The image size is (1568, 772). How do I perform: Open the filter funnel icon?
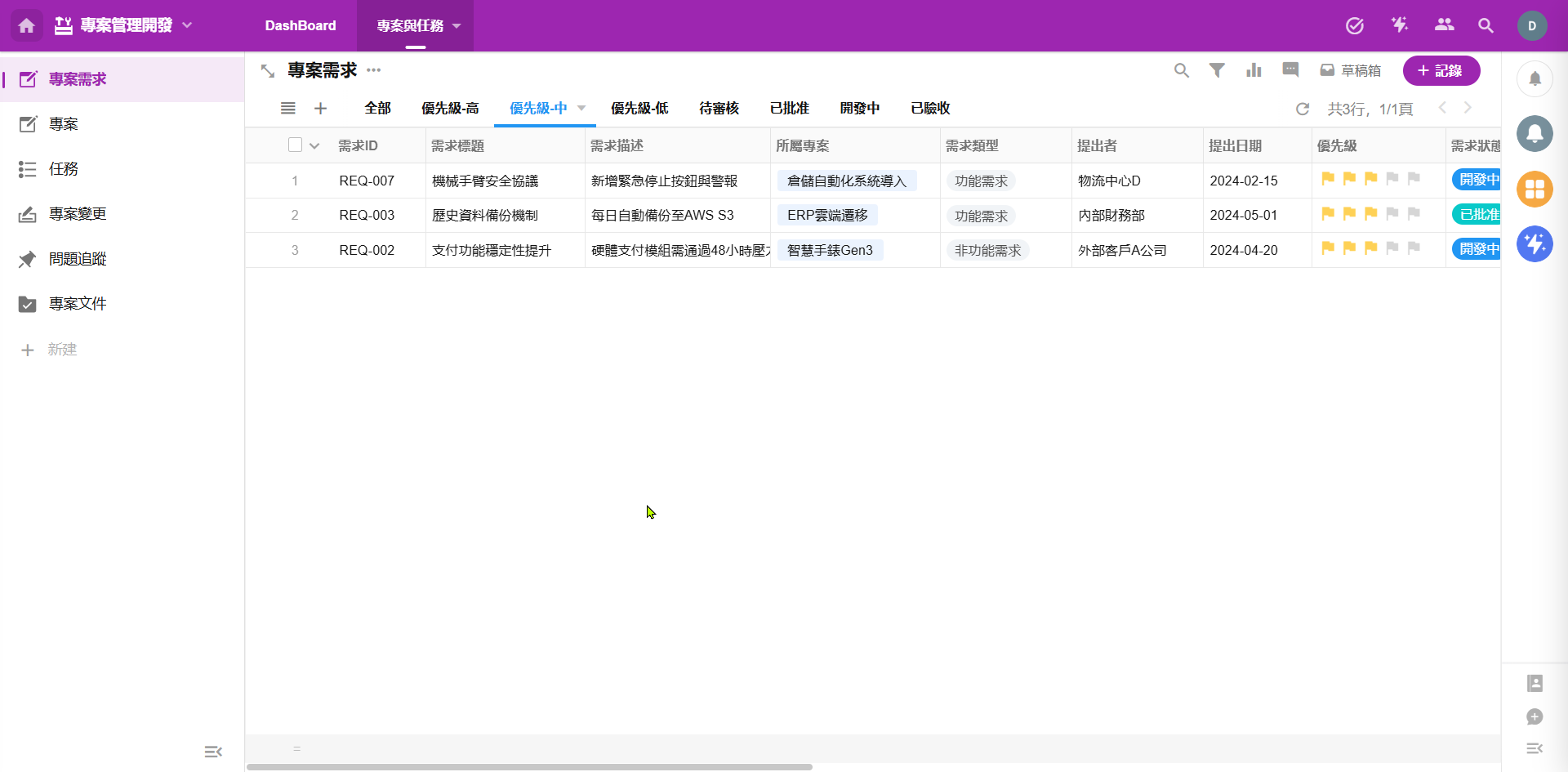click(1217, 70)
